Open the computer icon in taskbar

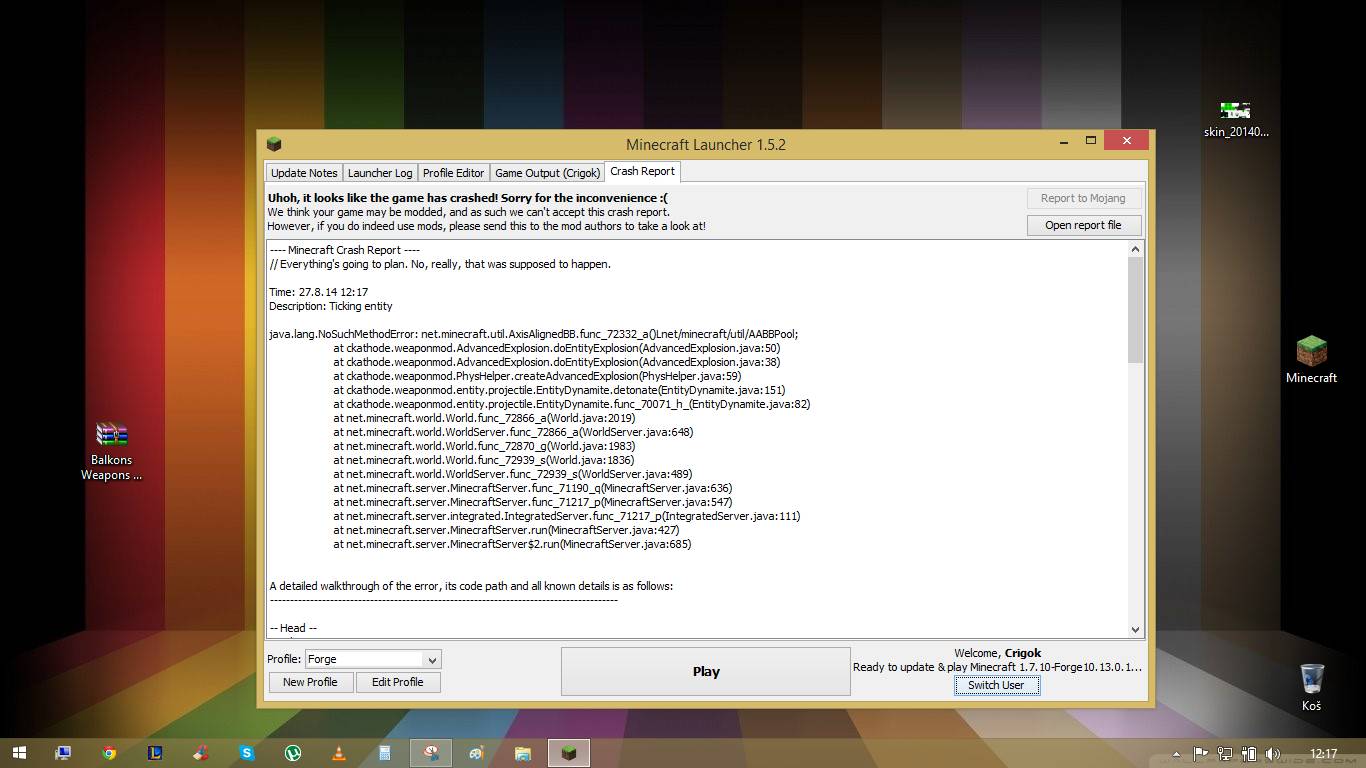click(x=63, y=753)
